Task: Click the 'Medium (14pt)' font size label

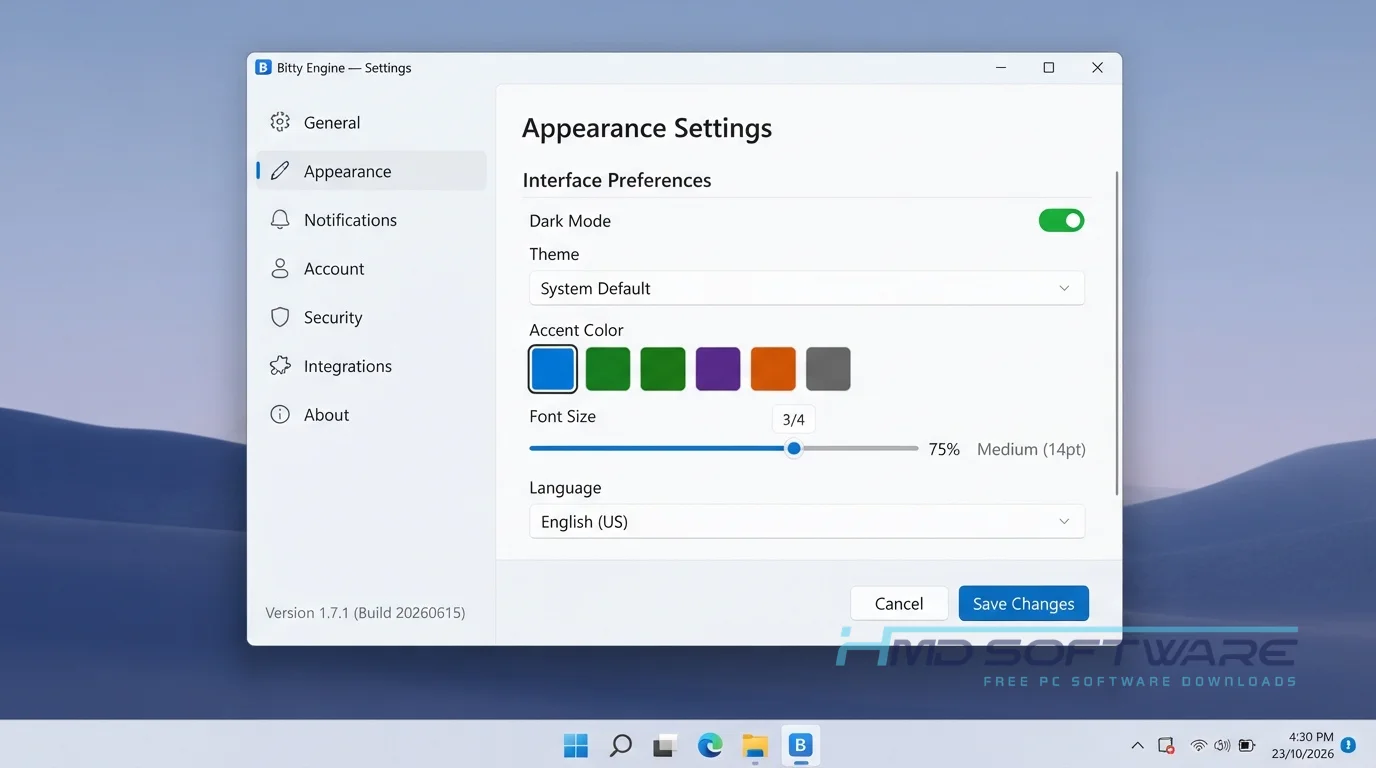Action: pos(1031,449)
